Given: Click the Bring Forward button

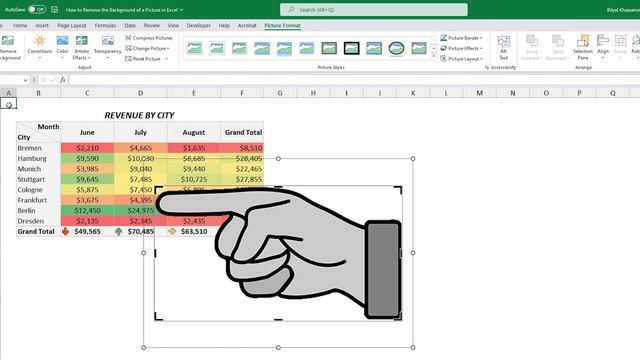Looking at the screenshot, I should pos(532,48).
